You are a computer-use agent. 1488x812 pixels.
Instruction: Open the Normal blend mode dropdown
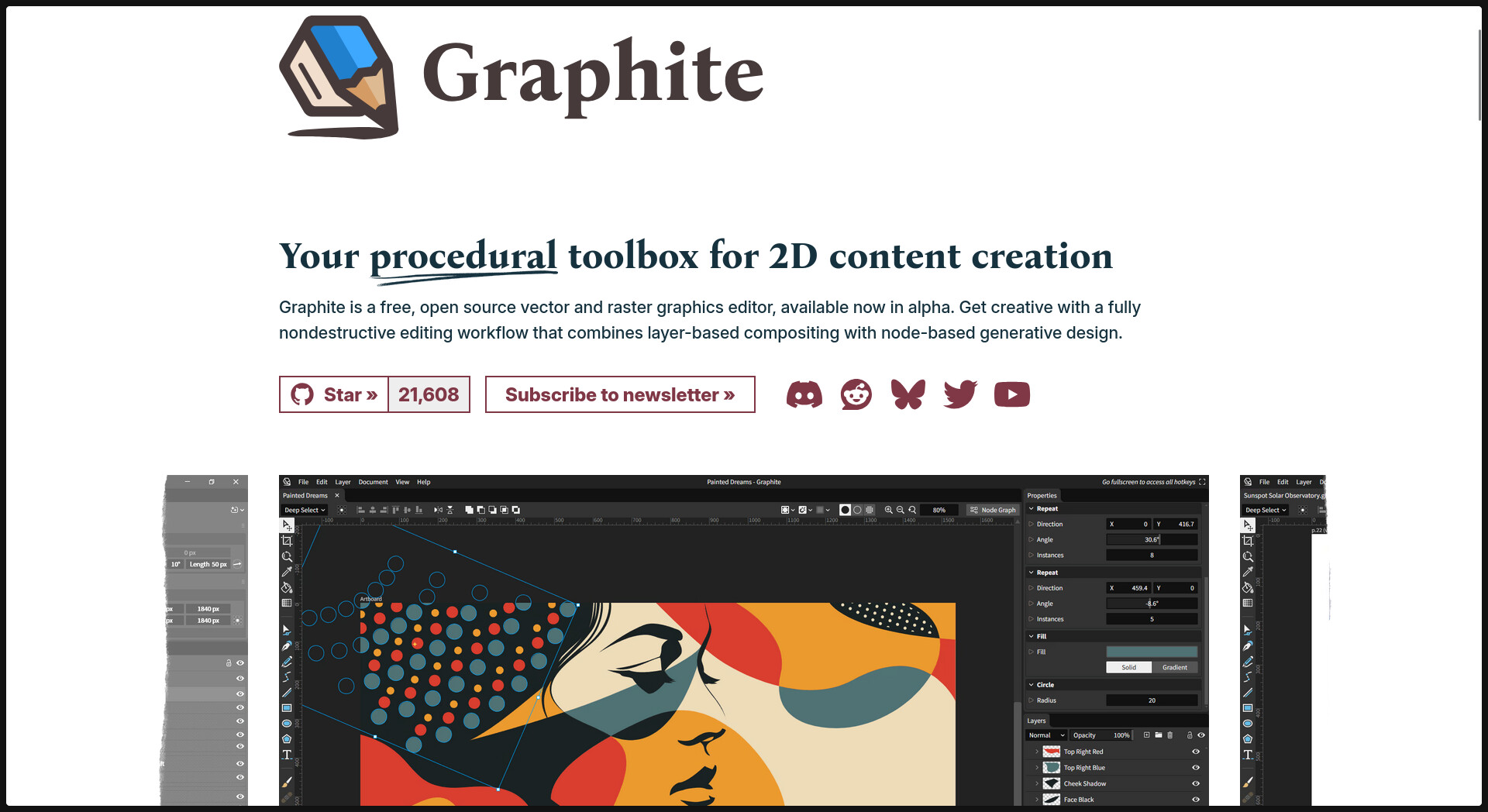click(x=1045, y=735)
